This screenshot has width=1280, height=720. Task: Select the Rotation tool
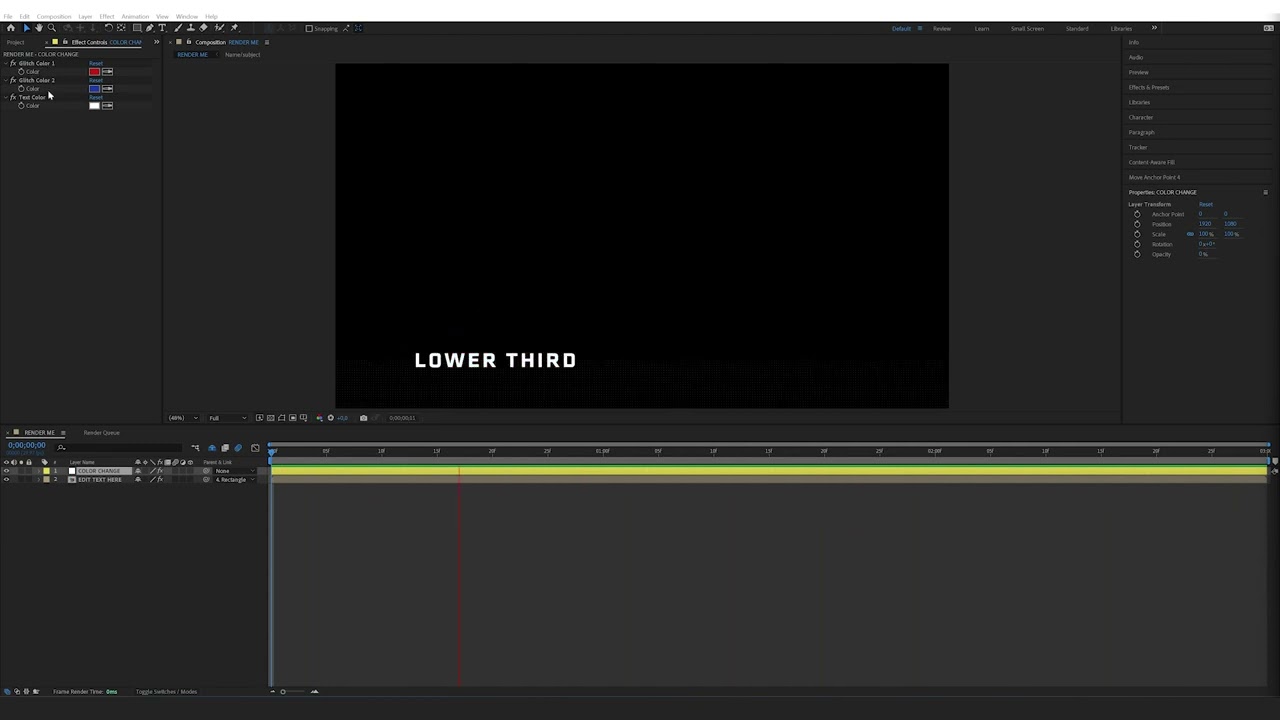coord(108,28)
